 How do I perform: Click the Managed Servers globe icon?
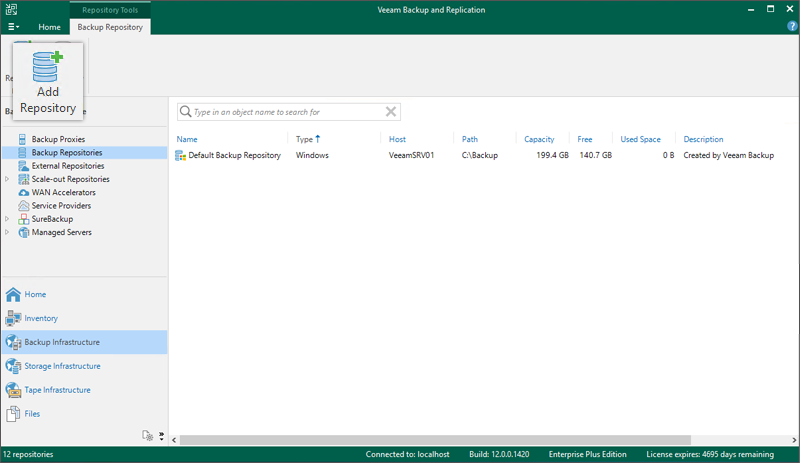pyautogui.click(x=23, y=232)
